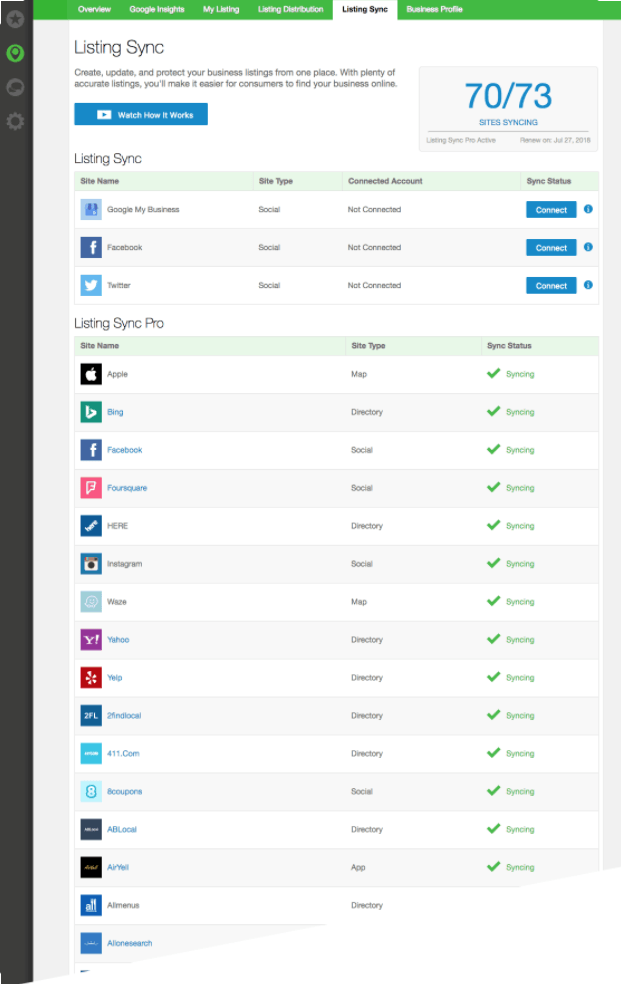Connect the Facebook social account
This screenshot has width=621, height=984.
click(x=551, y=248)
